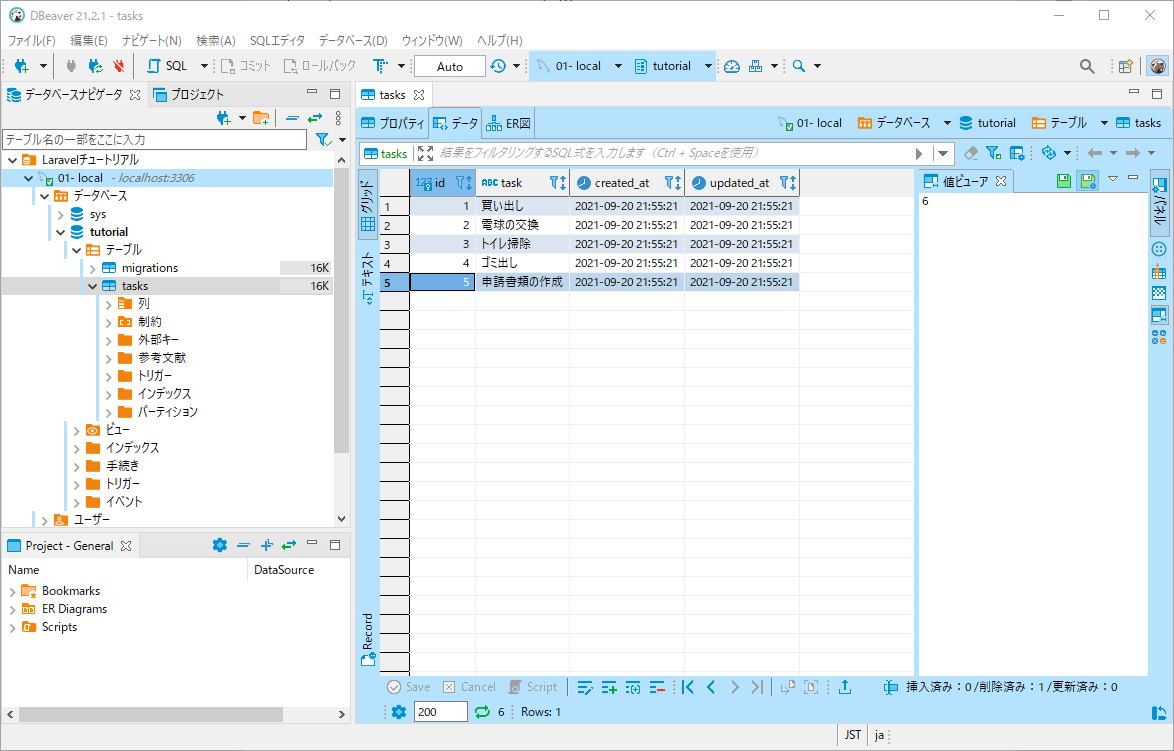Toggle the パネル side panel button
Viewport: 1174px width, 751px height.
click(x=1160, y=202)
